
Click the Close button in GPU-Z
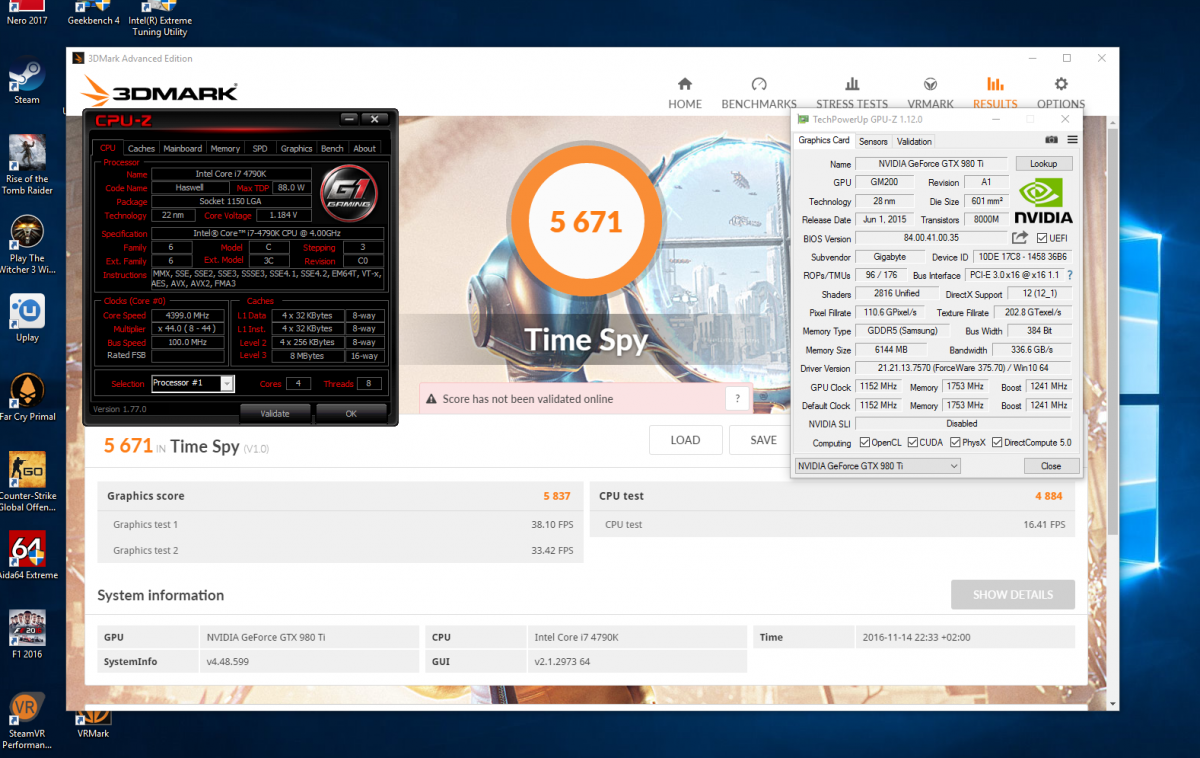(x=1051, y=466)
